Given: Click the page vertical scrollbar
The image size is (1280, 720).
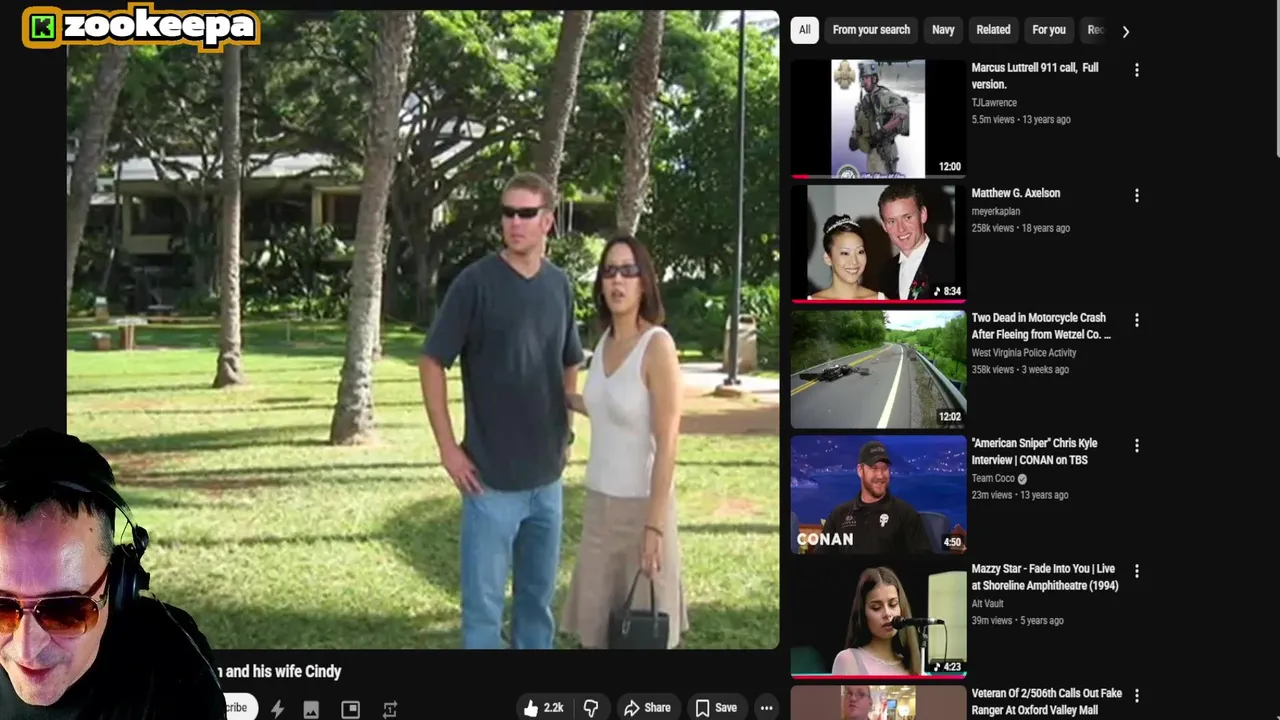Looking at the screenshot, I should tap(1276, 80).
